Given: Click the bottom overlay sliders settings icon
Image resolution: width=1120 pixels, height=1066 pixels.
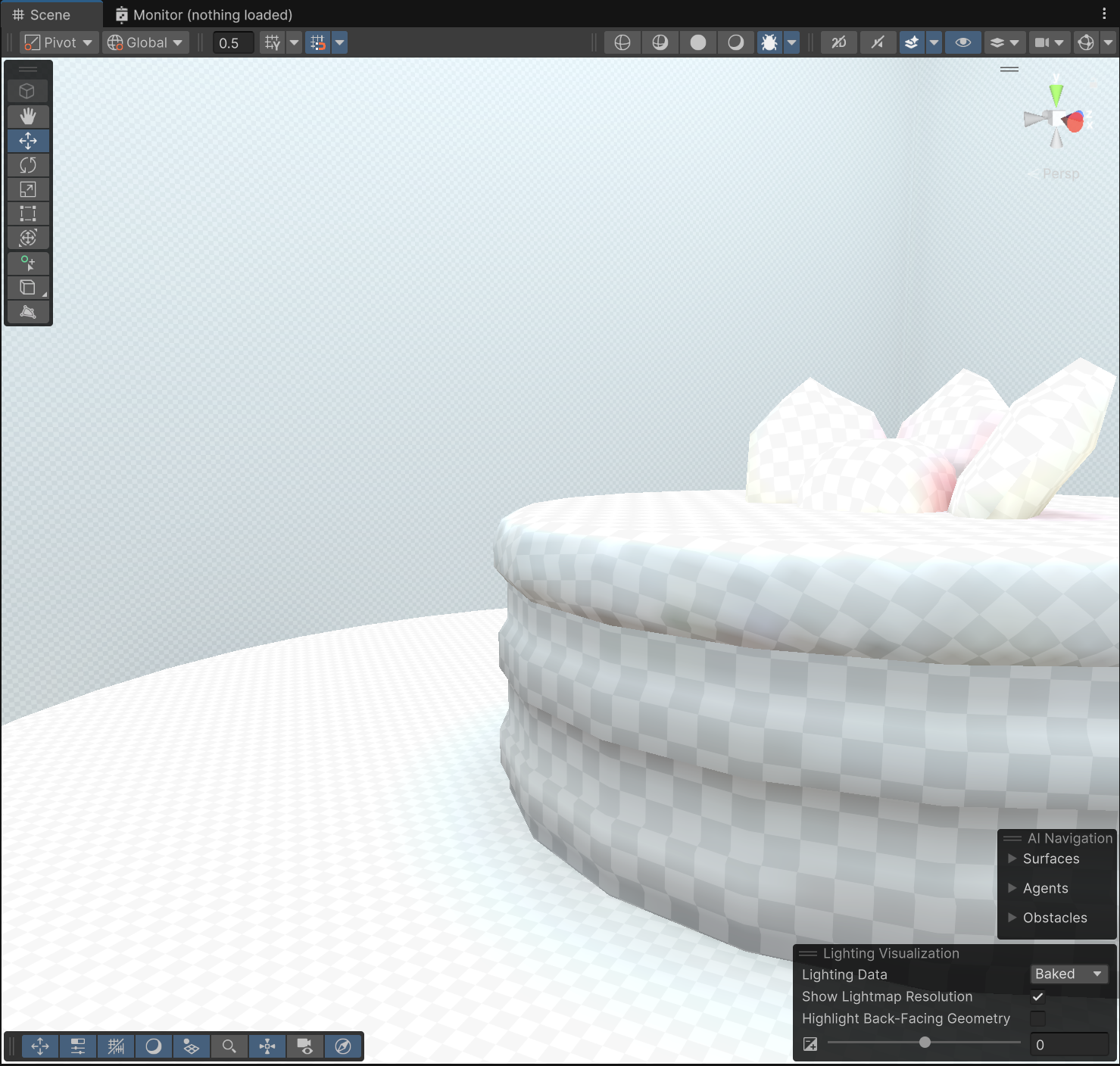Looking at the screenshot, I should [x=78, y=1046].
